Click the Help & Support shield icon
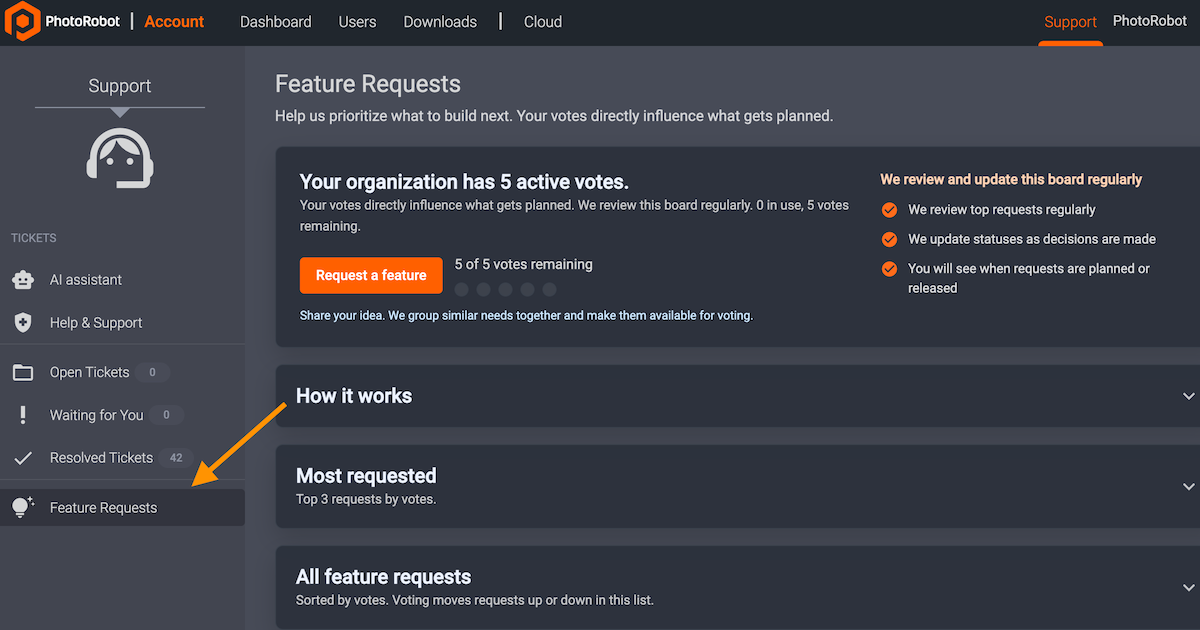 click(22, 322)
